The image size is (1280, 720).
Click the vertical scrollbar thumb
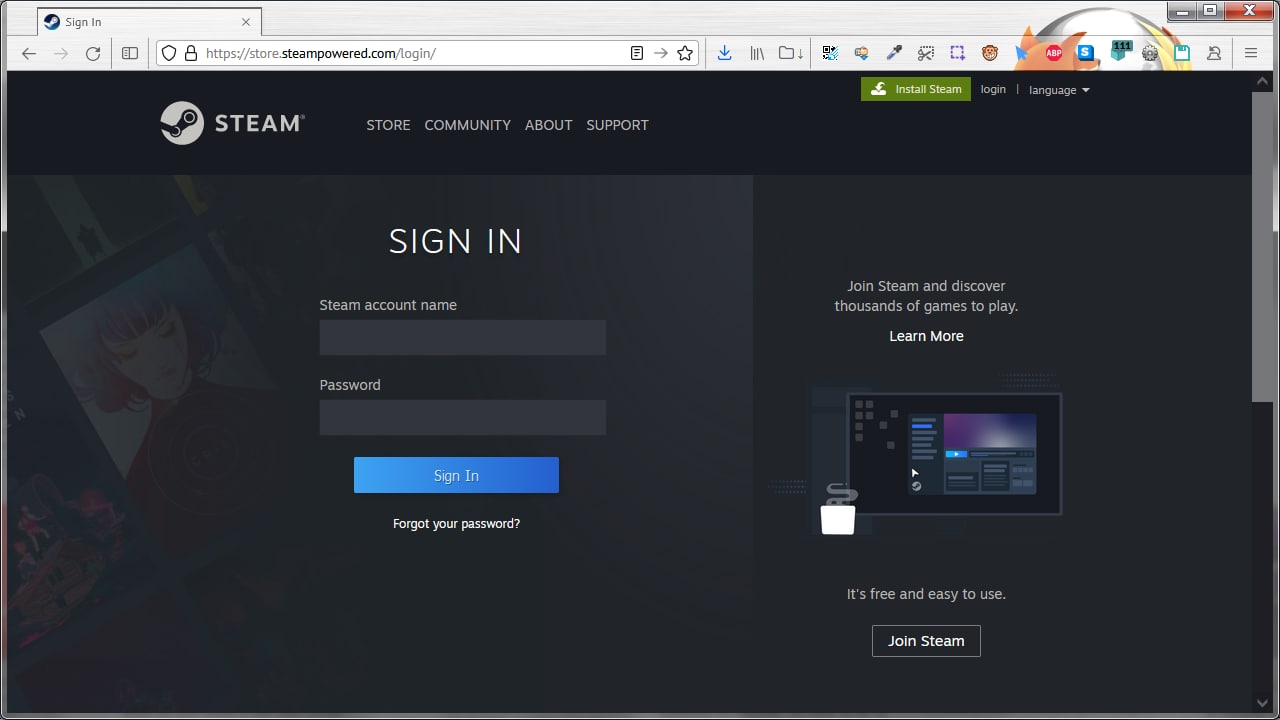(x=1261, y=247)
